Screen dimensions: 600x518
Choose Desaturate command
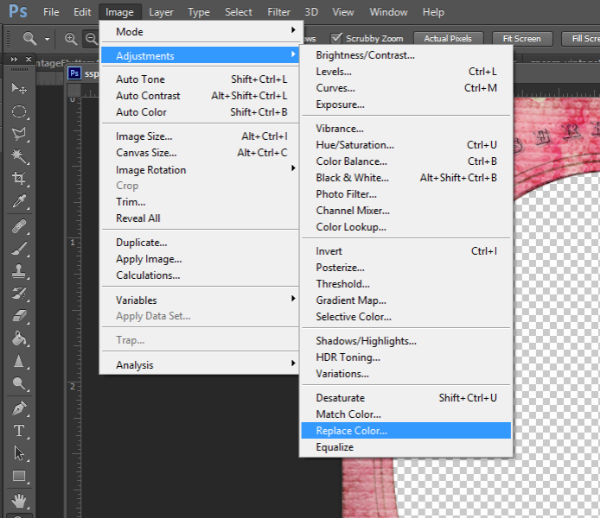pos(406,397)
